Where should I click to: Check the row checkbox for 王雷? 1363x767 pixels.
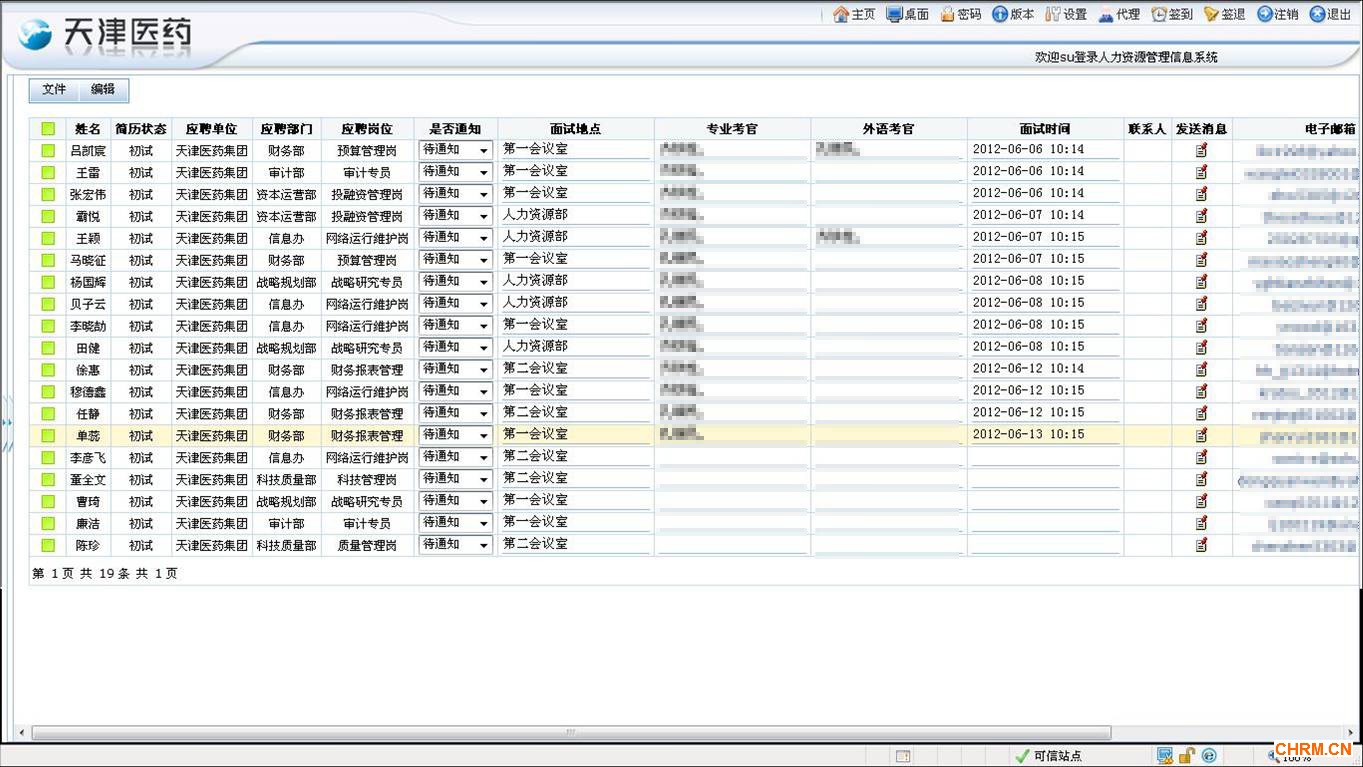click(48, 172)
